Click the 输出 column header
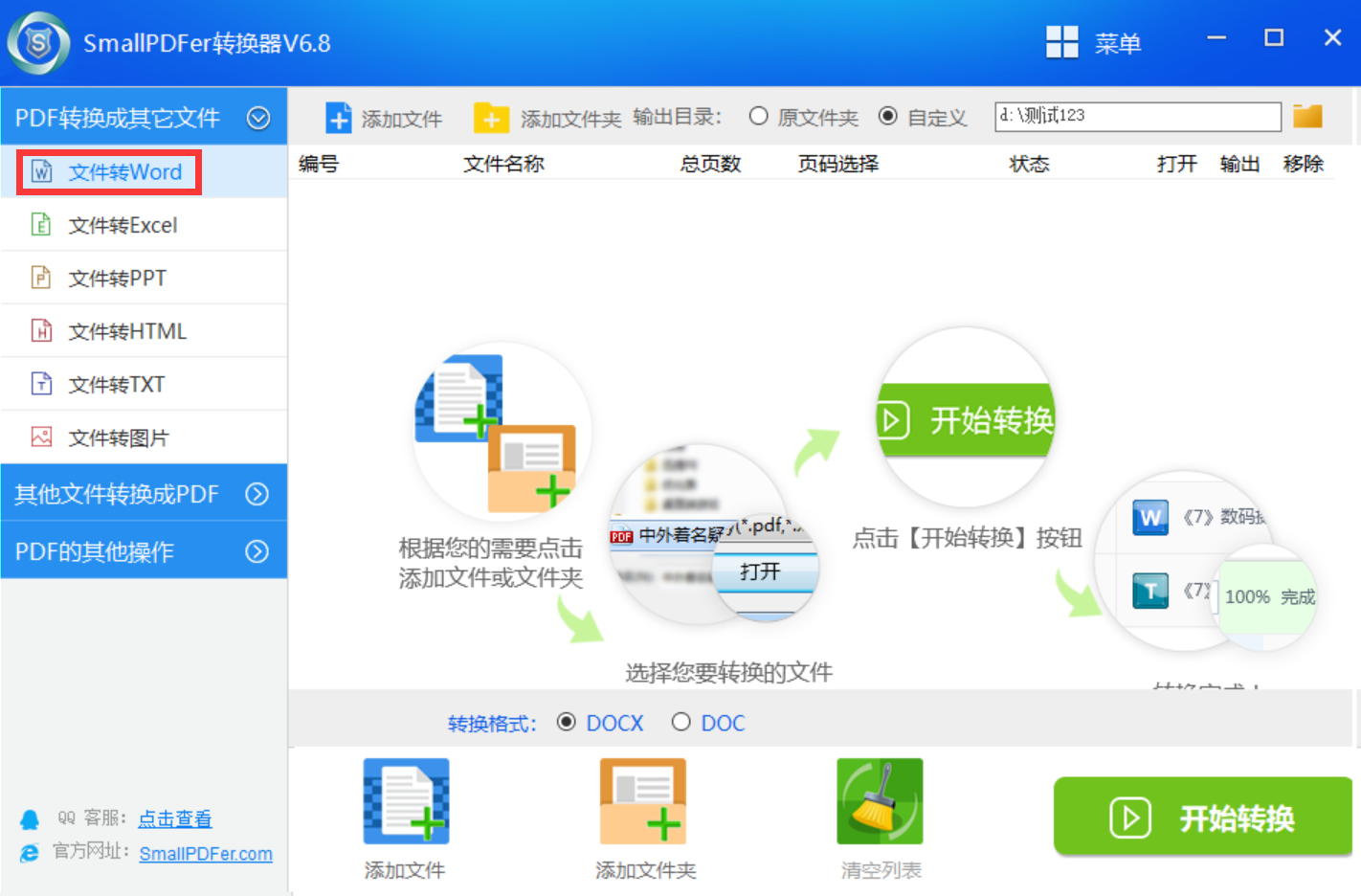Viewport: 1361px width, 896px height. pos(1239,164)
